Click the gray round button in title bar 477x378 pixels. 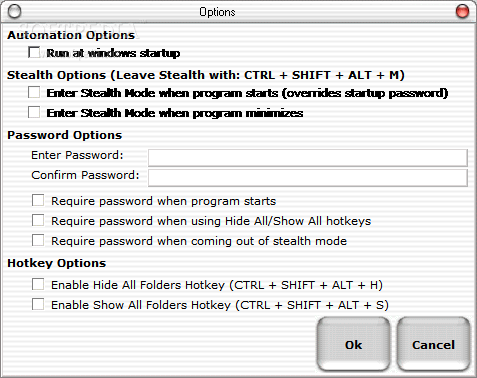tap(14, 12)
